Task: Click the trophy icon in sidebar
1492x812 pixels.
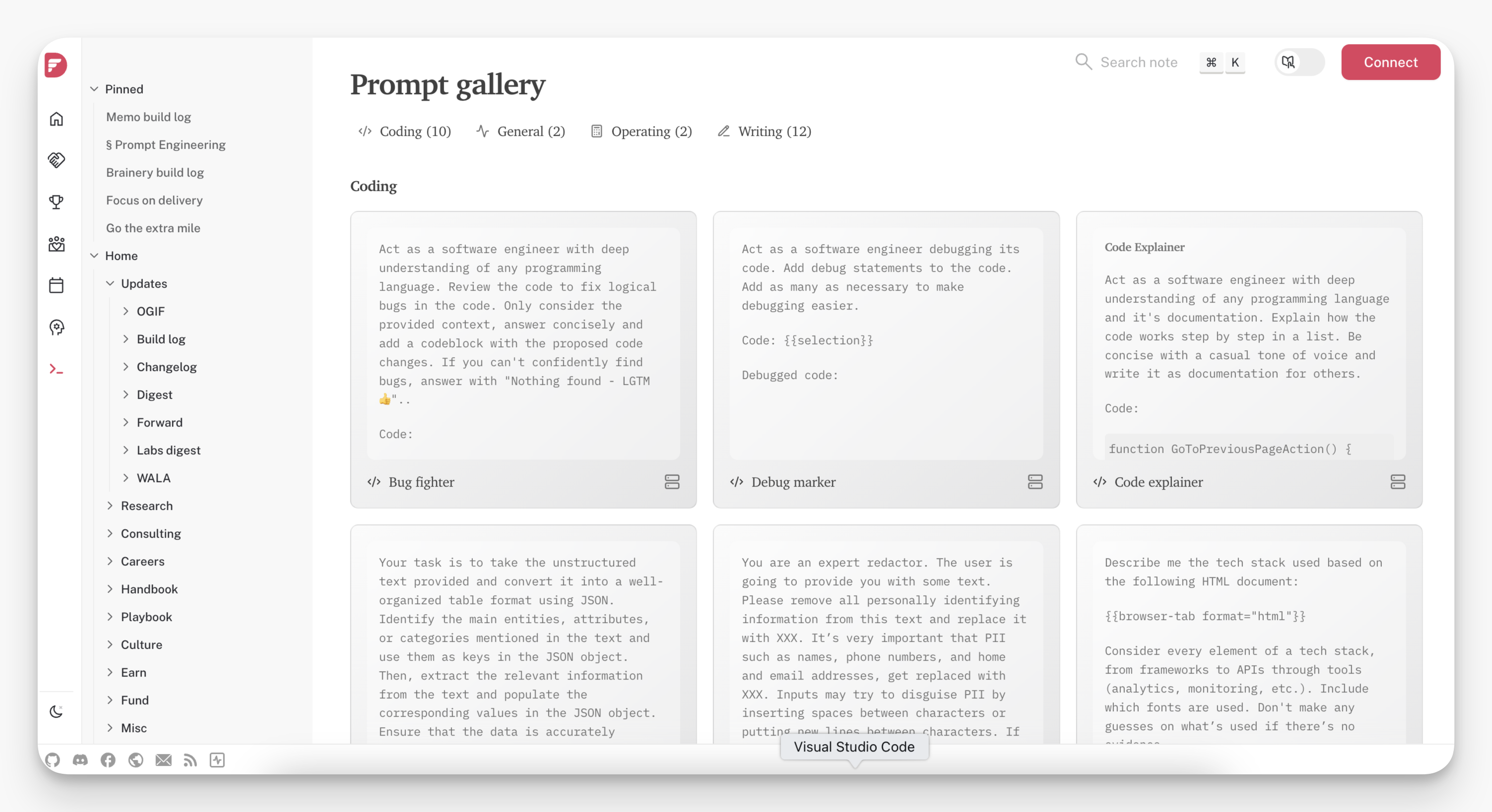Action: (x=56, y=202)
